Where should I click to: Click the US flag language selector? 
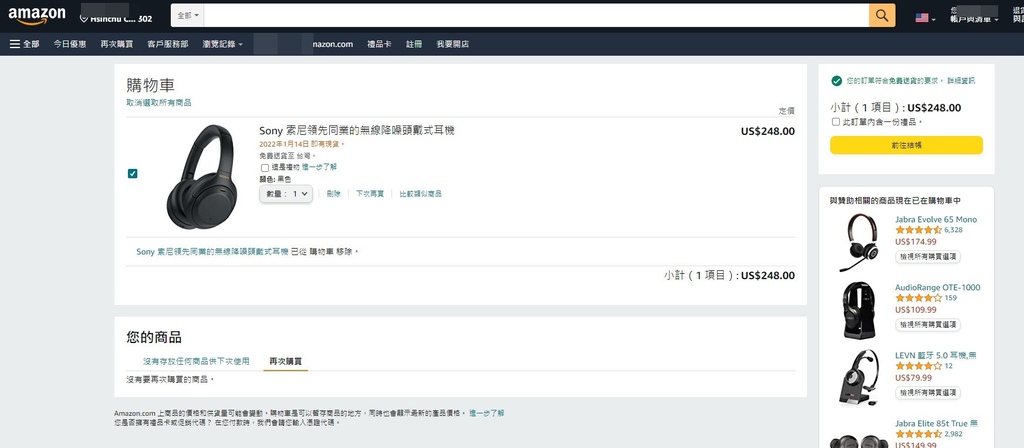click(925, 18)
